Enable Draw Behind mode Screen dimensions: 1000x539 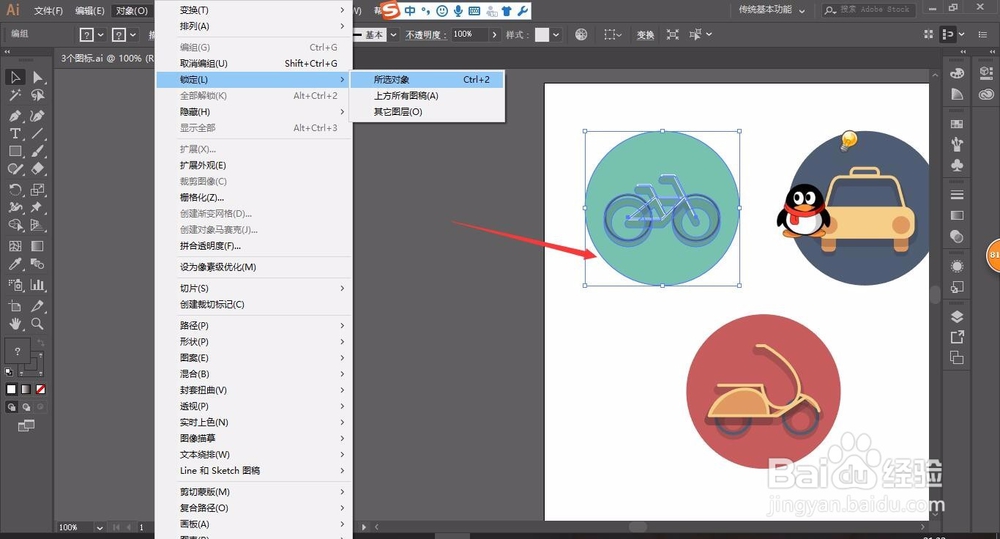click(x=26, y=407)
